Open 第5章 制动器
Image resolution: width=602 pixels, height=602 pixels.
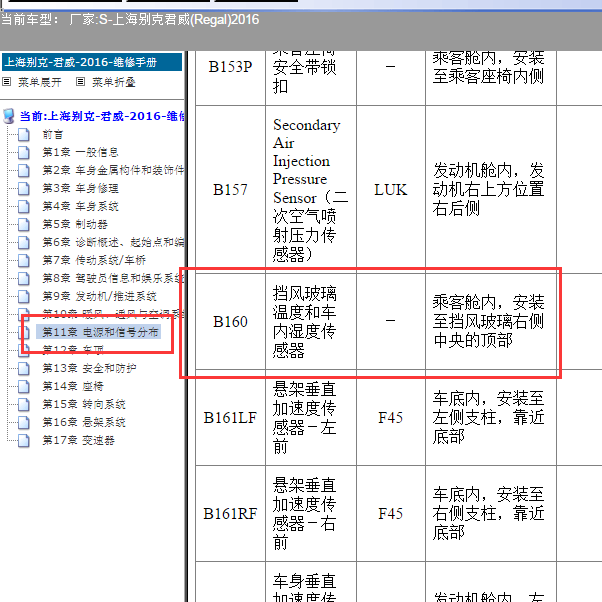pyautogui.click(x=75, y=224)
